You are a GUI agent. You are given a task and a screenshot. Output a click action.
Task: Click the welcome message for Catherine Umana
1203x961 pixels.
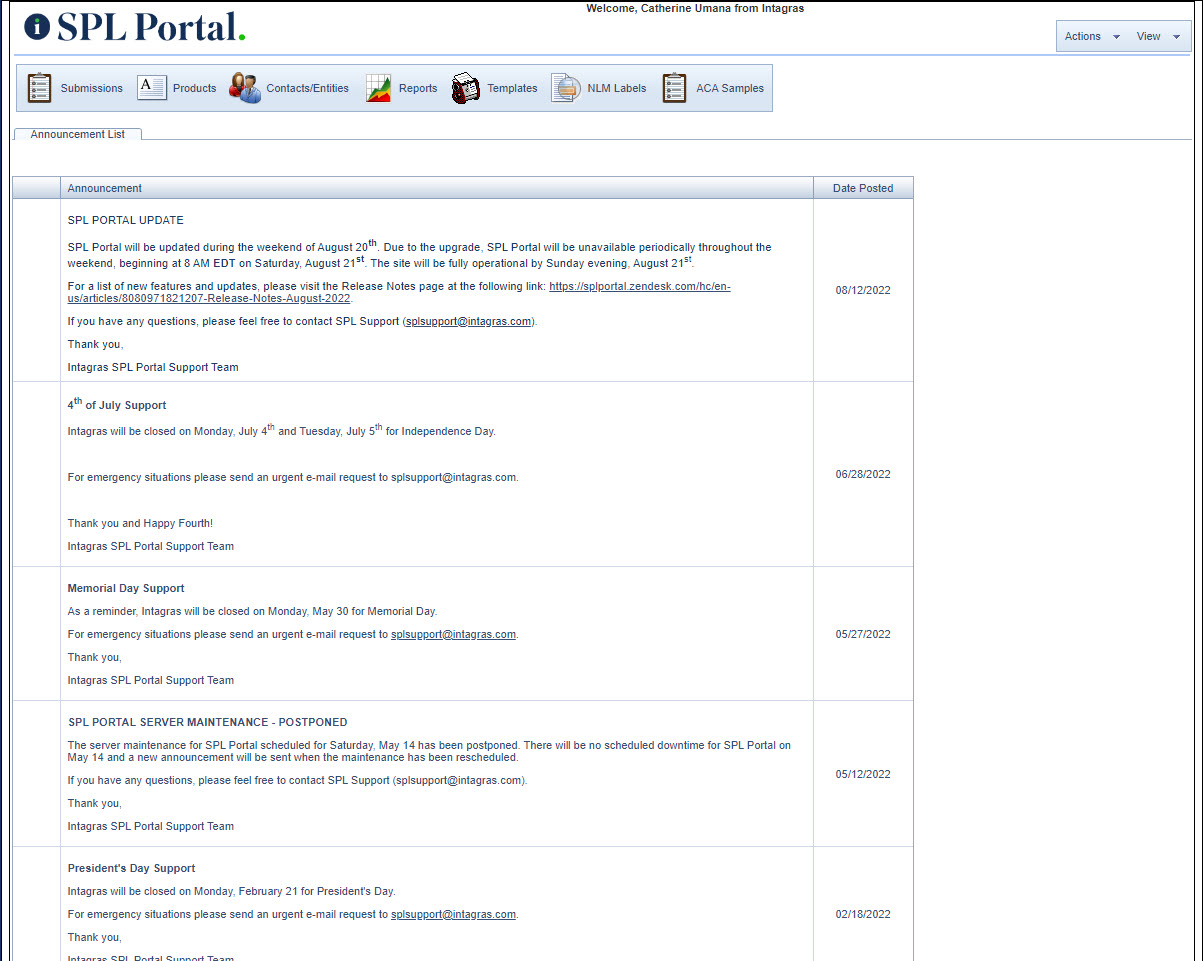(x=695, y=8)
